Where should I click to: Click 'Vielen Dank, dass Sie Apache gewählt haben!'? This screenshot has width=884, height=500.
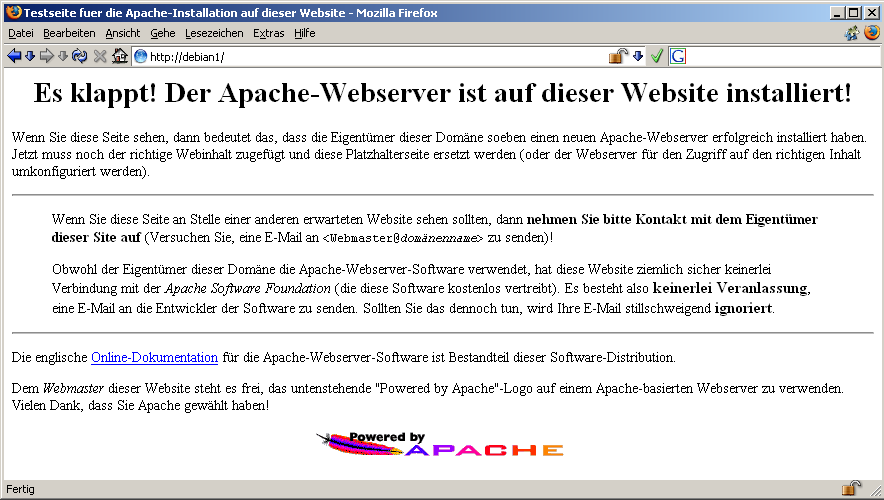point(140,406)
